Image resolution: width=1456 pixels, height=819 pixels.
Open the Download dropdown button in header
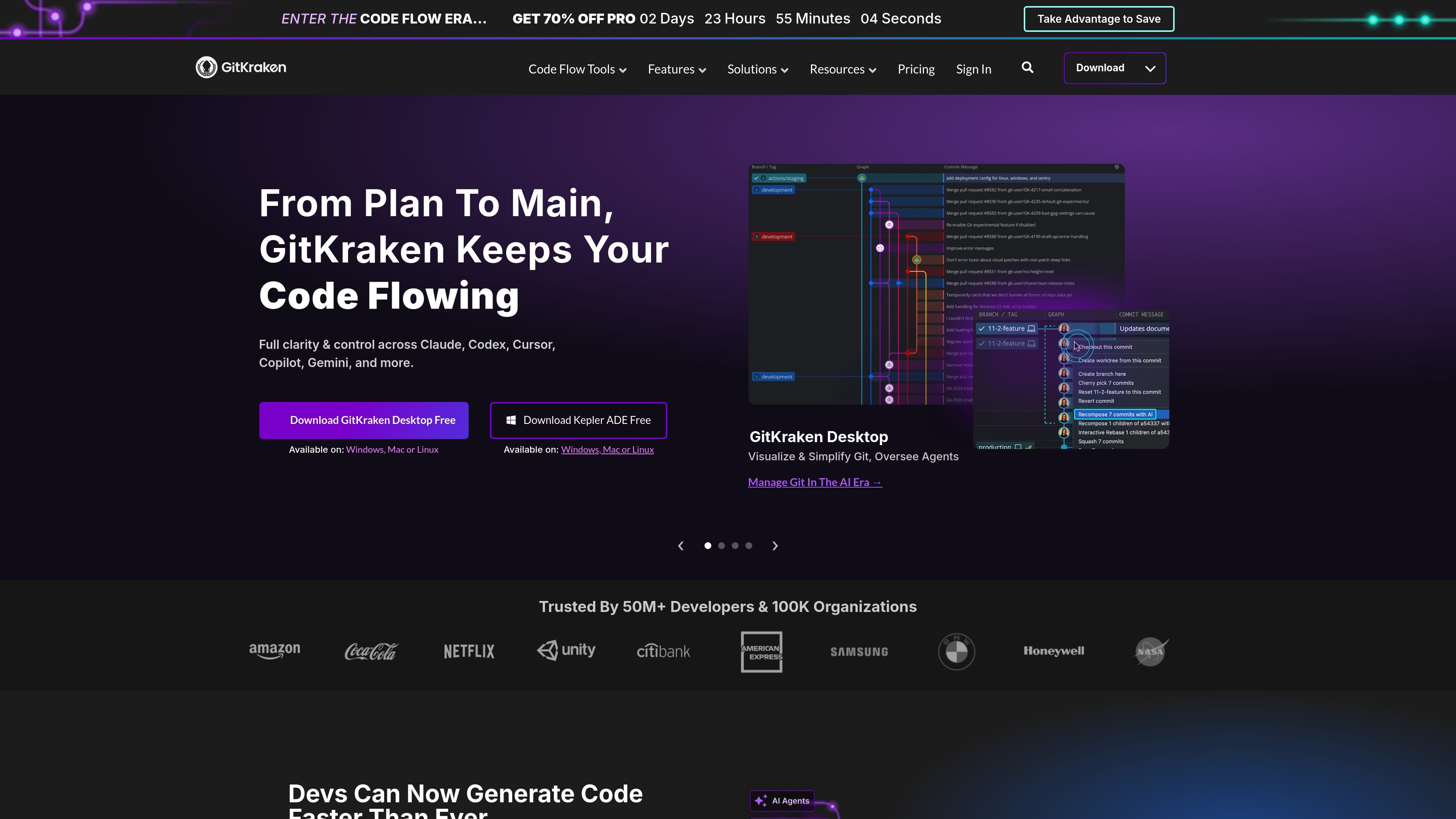point(1115,68)
